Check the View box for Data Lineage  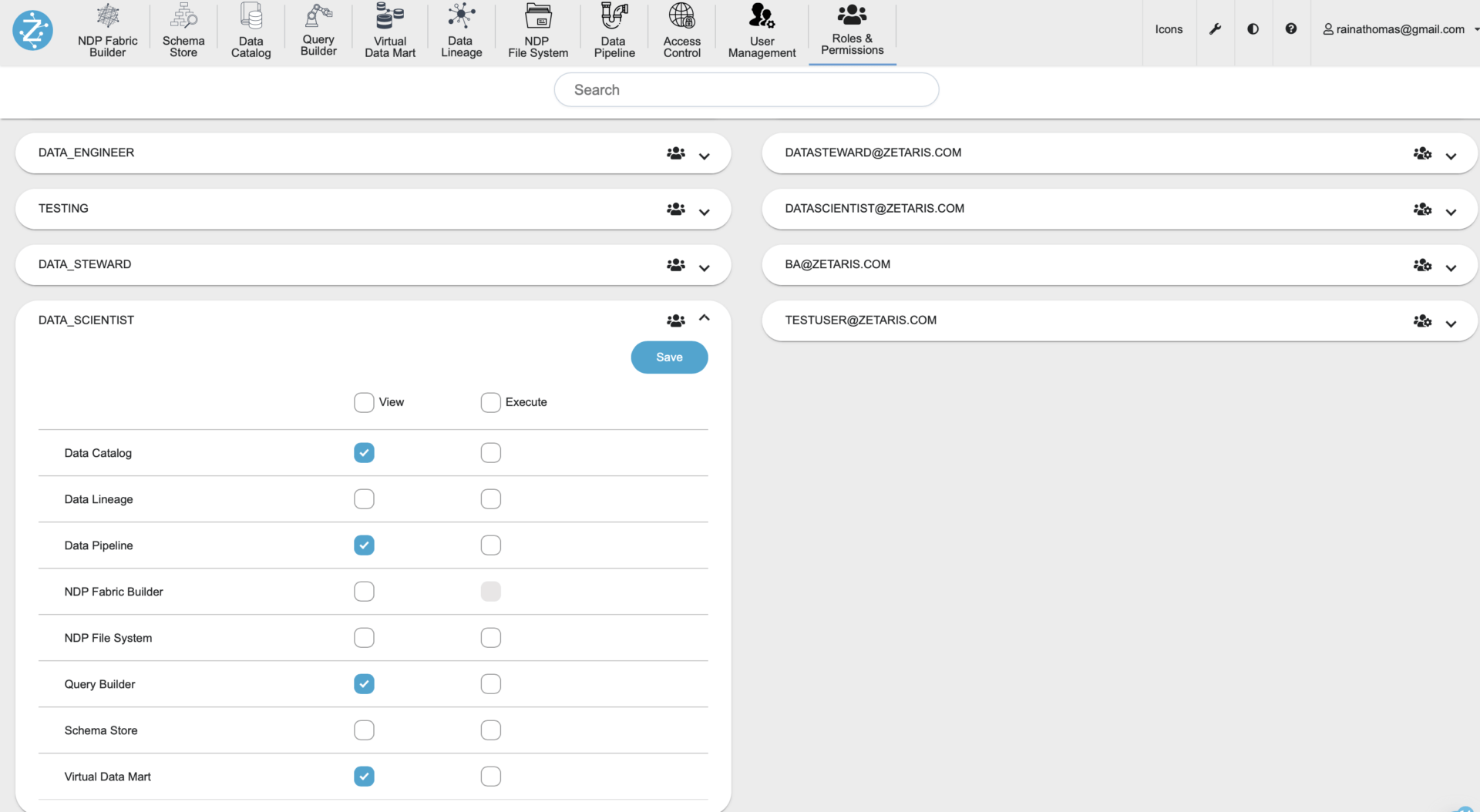tap(364, 499)
